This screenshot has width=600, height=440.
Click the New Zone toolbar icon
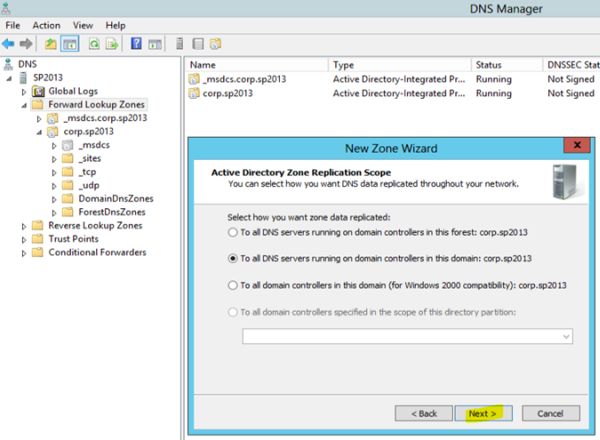215,44
